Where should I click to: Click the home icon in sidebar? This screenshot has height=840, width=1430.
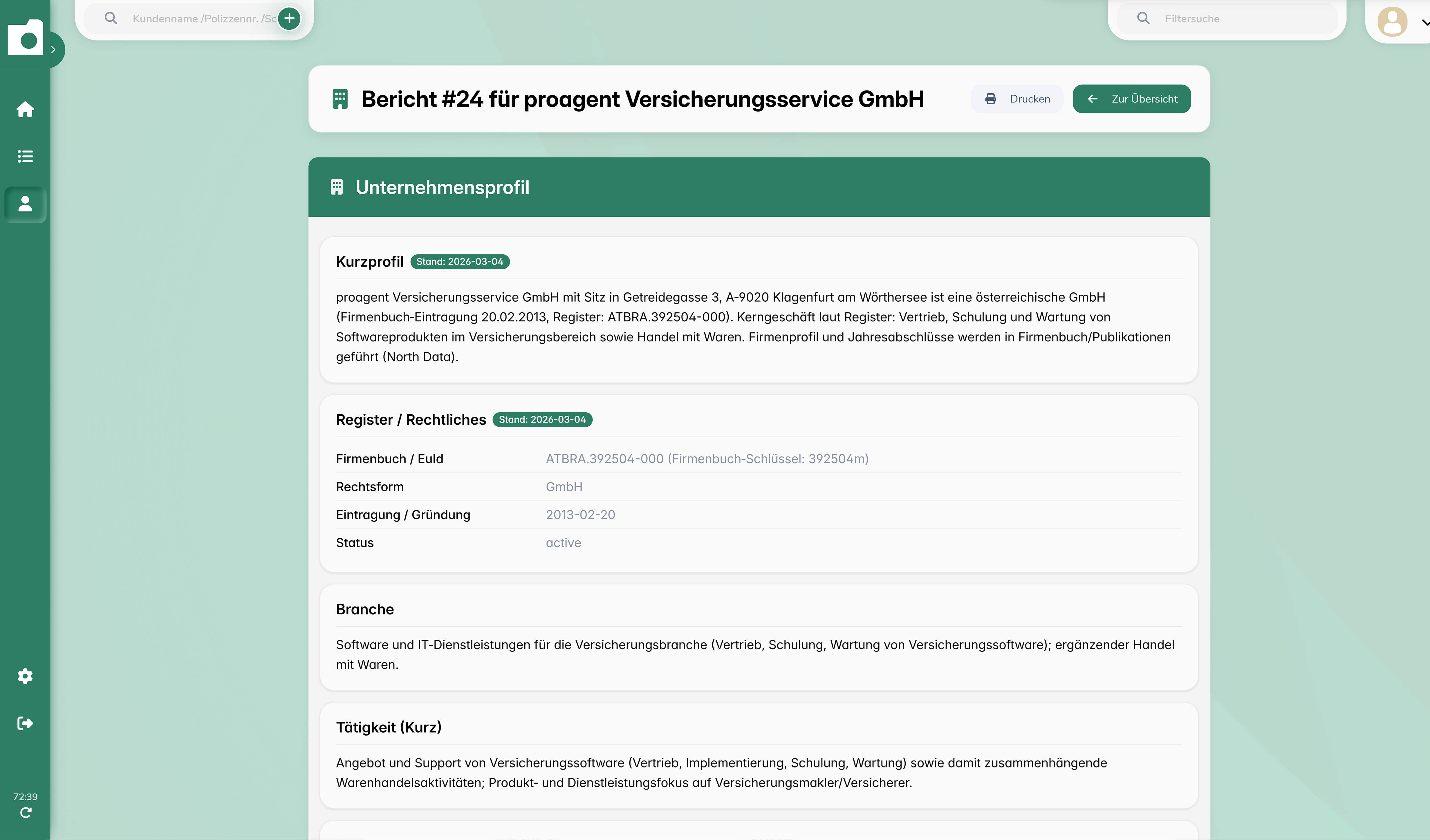[x=25, y=109]
